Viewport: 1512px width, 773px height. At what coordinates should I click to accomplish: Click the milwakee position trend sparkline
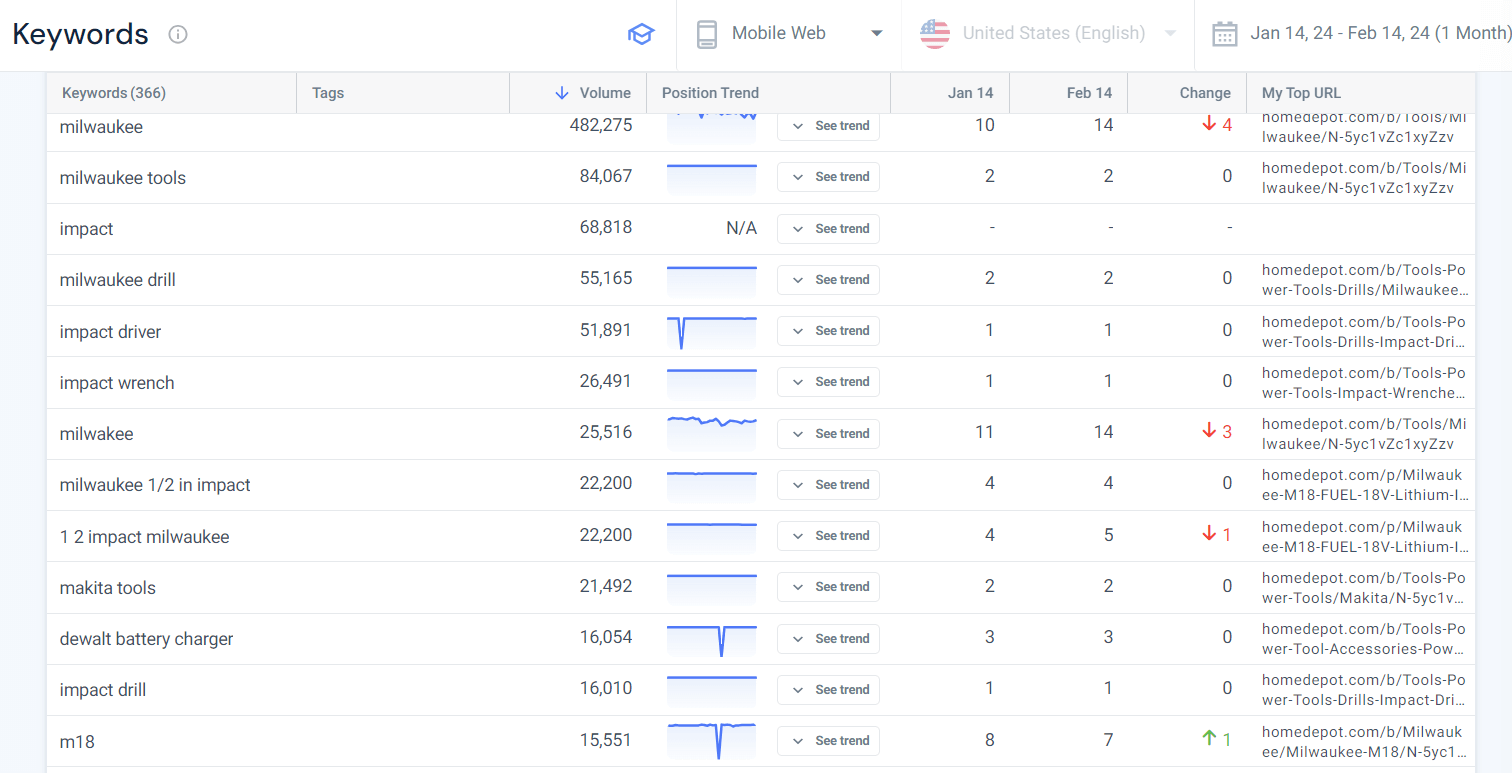click(712, 433)
